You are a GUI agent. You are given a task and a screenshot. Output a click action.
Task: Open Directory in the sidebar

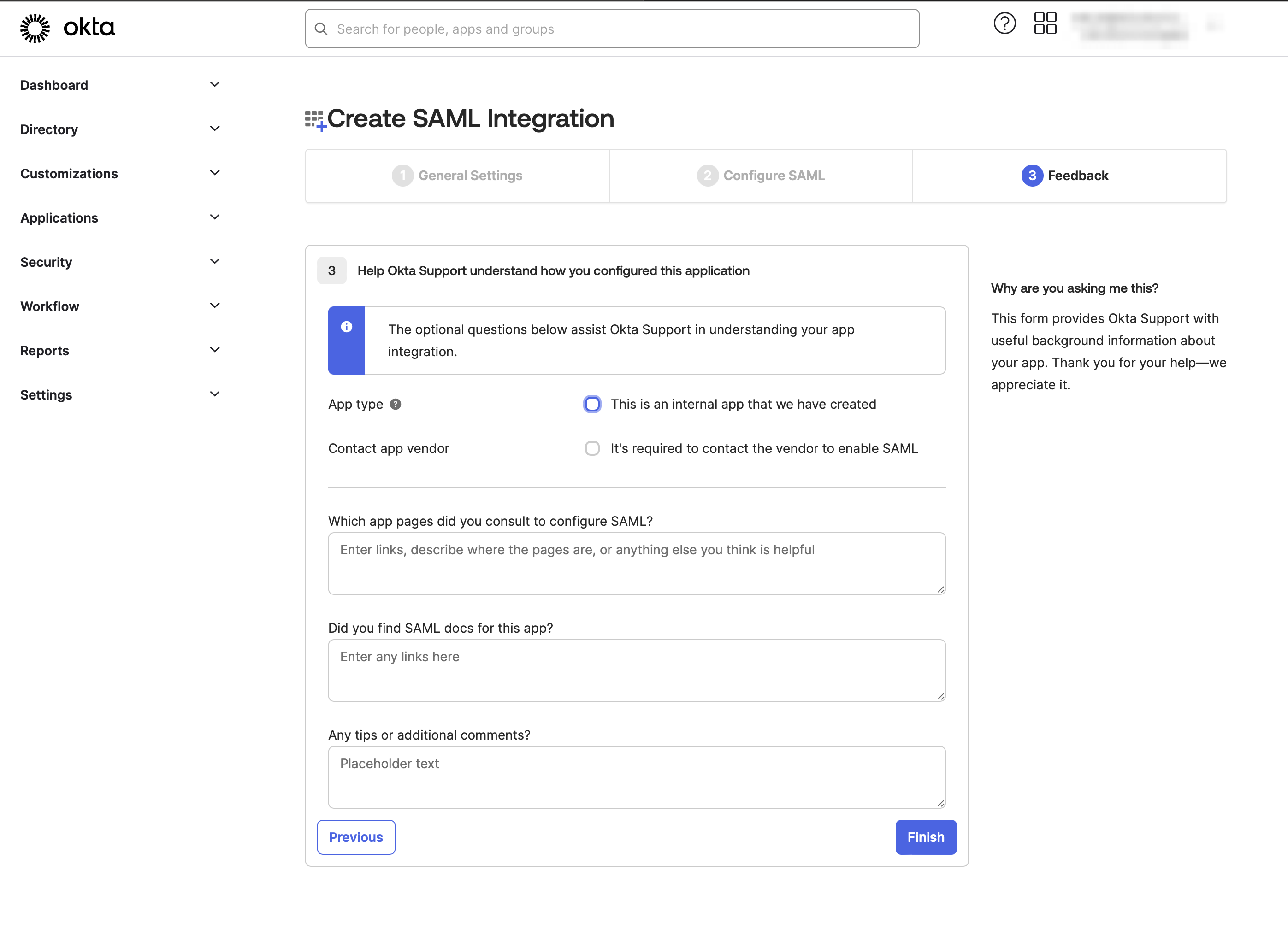tap(49, 129)
